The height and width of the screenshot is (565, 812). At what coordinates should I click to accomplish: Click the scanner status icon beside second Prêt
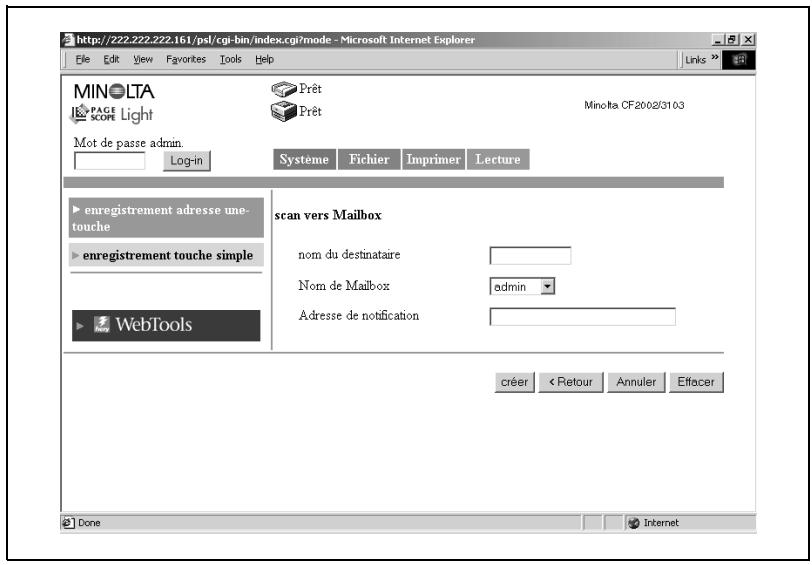pyautogui.click(x=284, y=112)
